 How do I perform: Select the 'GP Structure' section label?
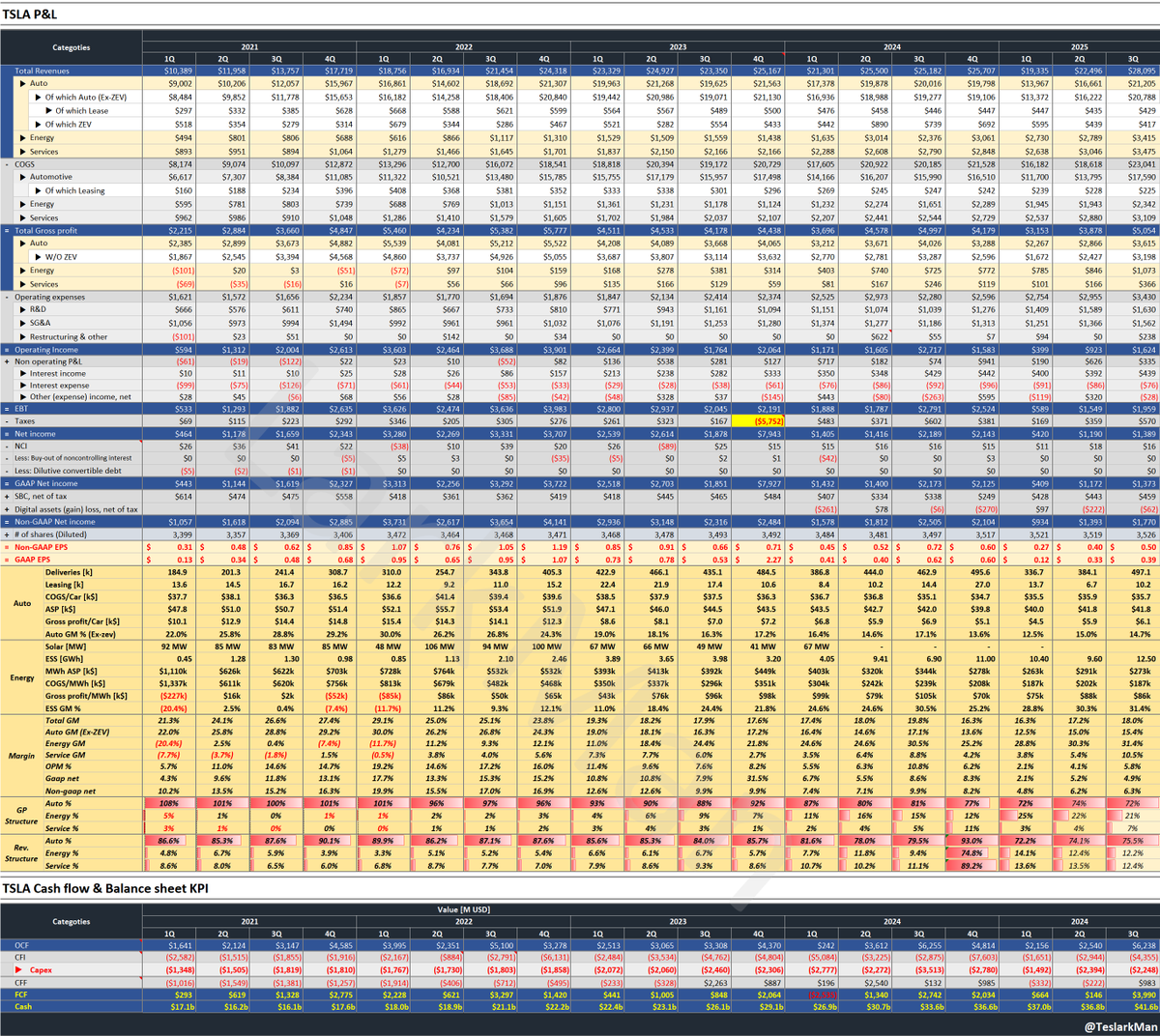(20, 816)
